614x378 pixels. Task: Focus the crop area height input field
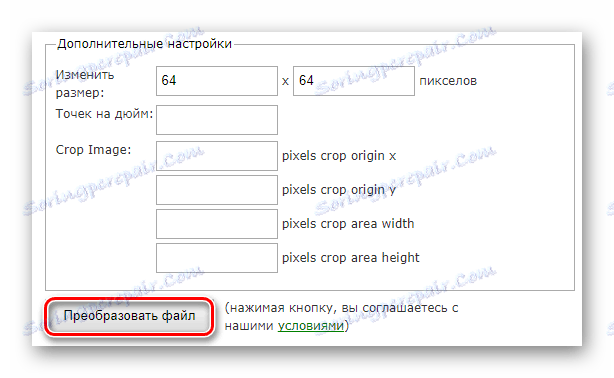(217, 258)
